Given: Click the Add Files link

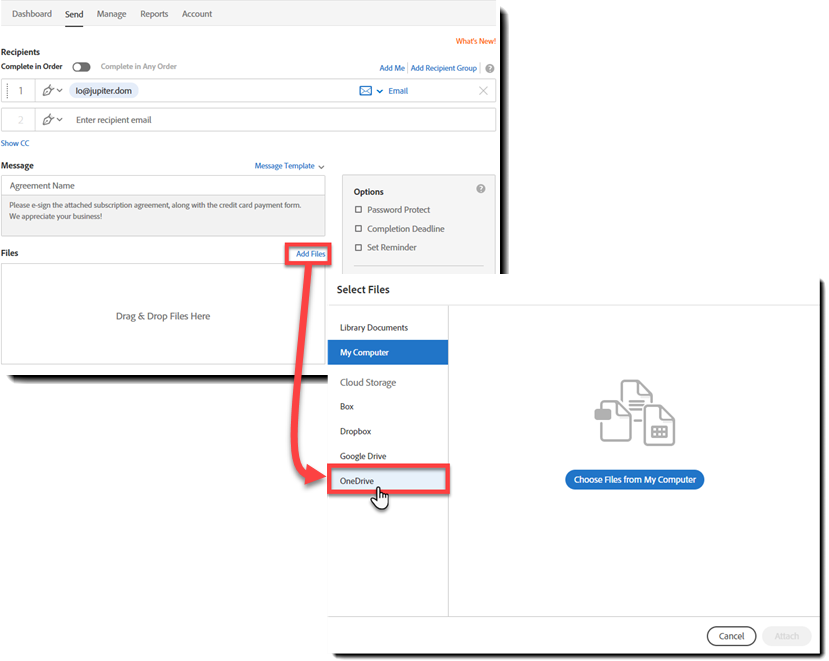Looking at the screenshot, I should point(308,253).
